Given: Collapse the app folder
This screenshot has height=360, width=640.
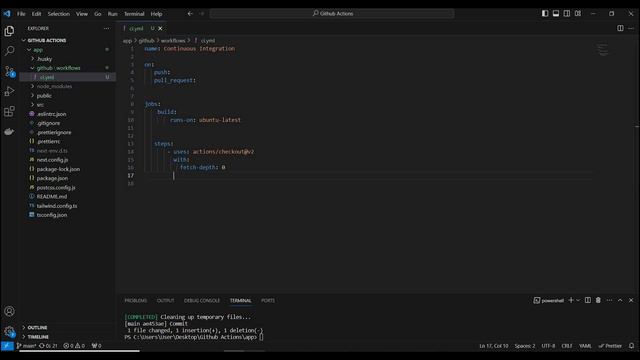Looking at the screenshot, I should point(38,50).
